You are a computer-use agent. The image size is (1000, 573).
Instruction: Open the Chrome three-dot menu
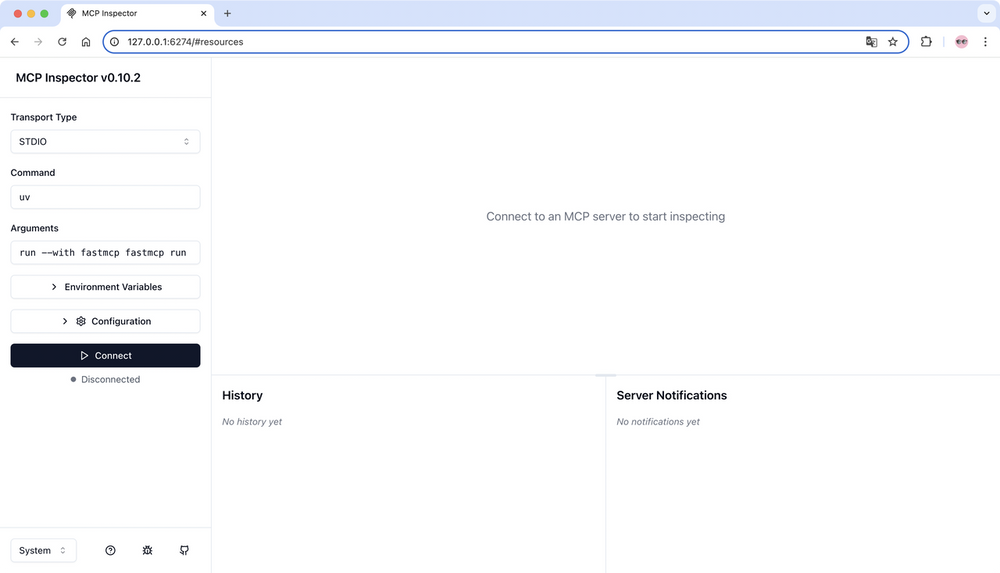click(x=985, y=42)
